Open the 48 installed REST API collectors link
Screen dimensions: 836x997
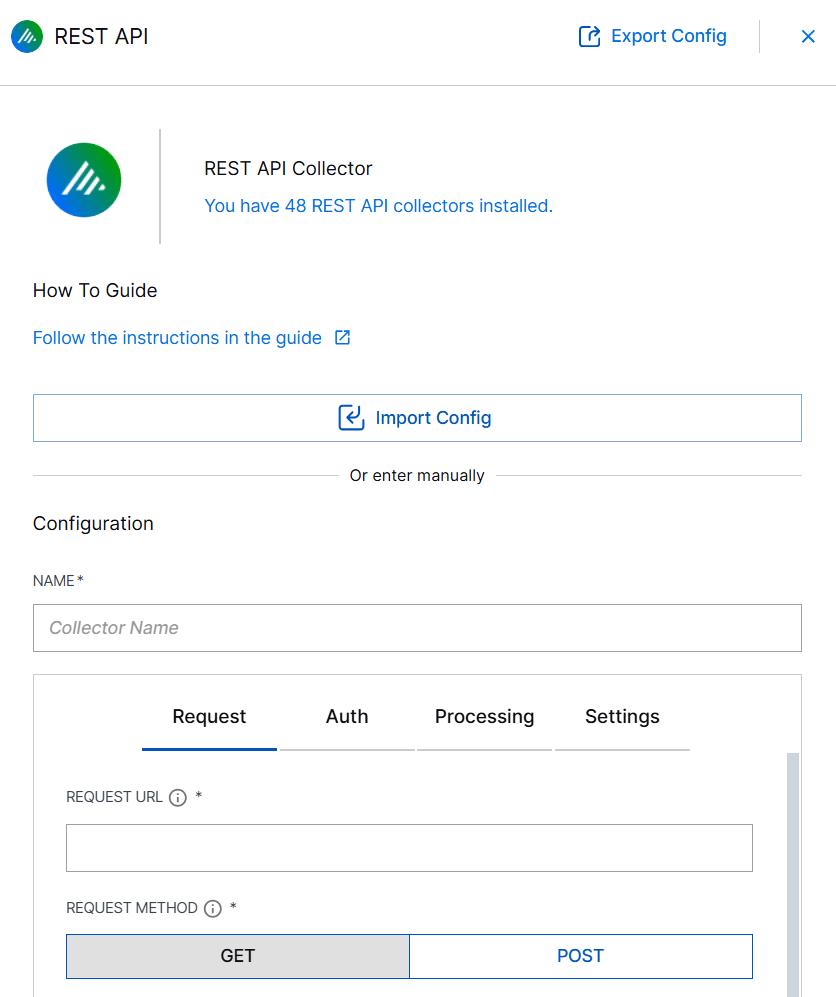[x=378, y=206]
